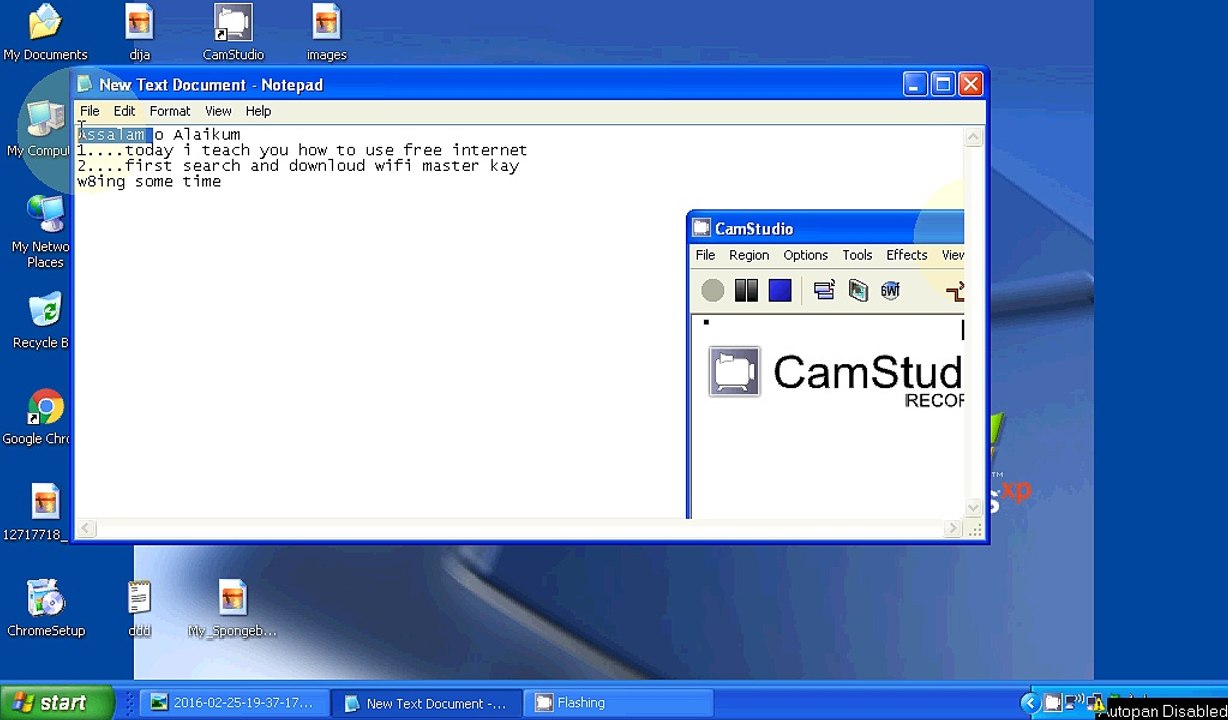1228x720 pixels.
Task: Open the Edit menu in Notepad
Action: pyautogui.click(x=124, y=111)
